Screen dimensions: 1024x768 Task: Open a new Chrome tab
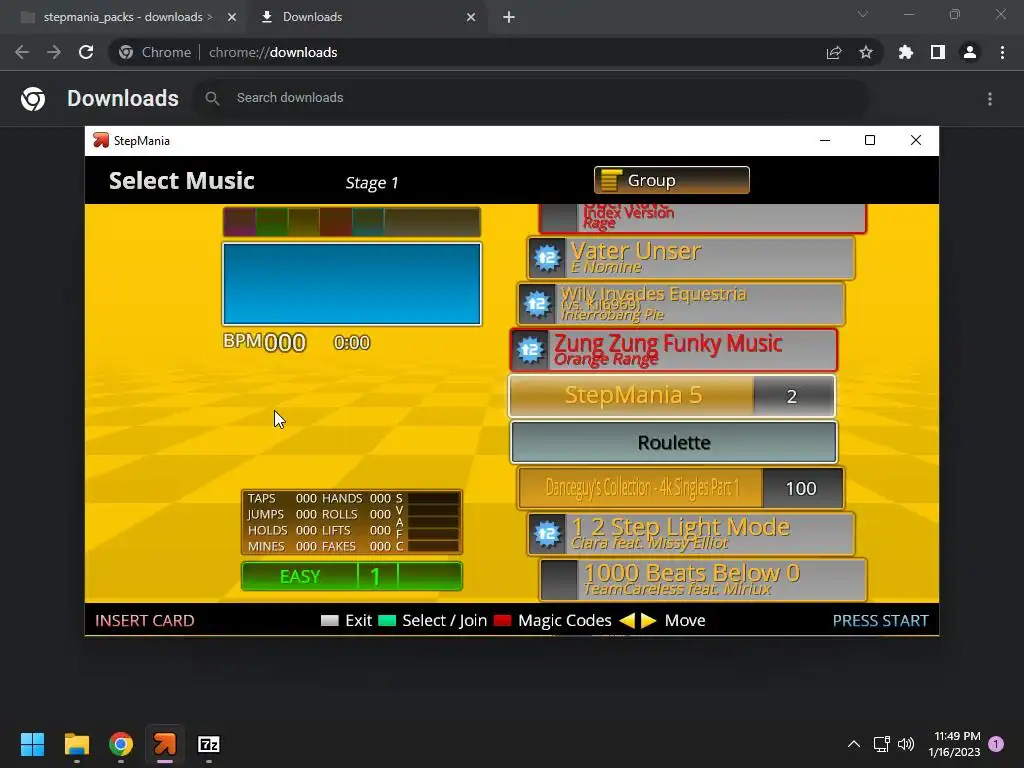[x=509, y=17]
